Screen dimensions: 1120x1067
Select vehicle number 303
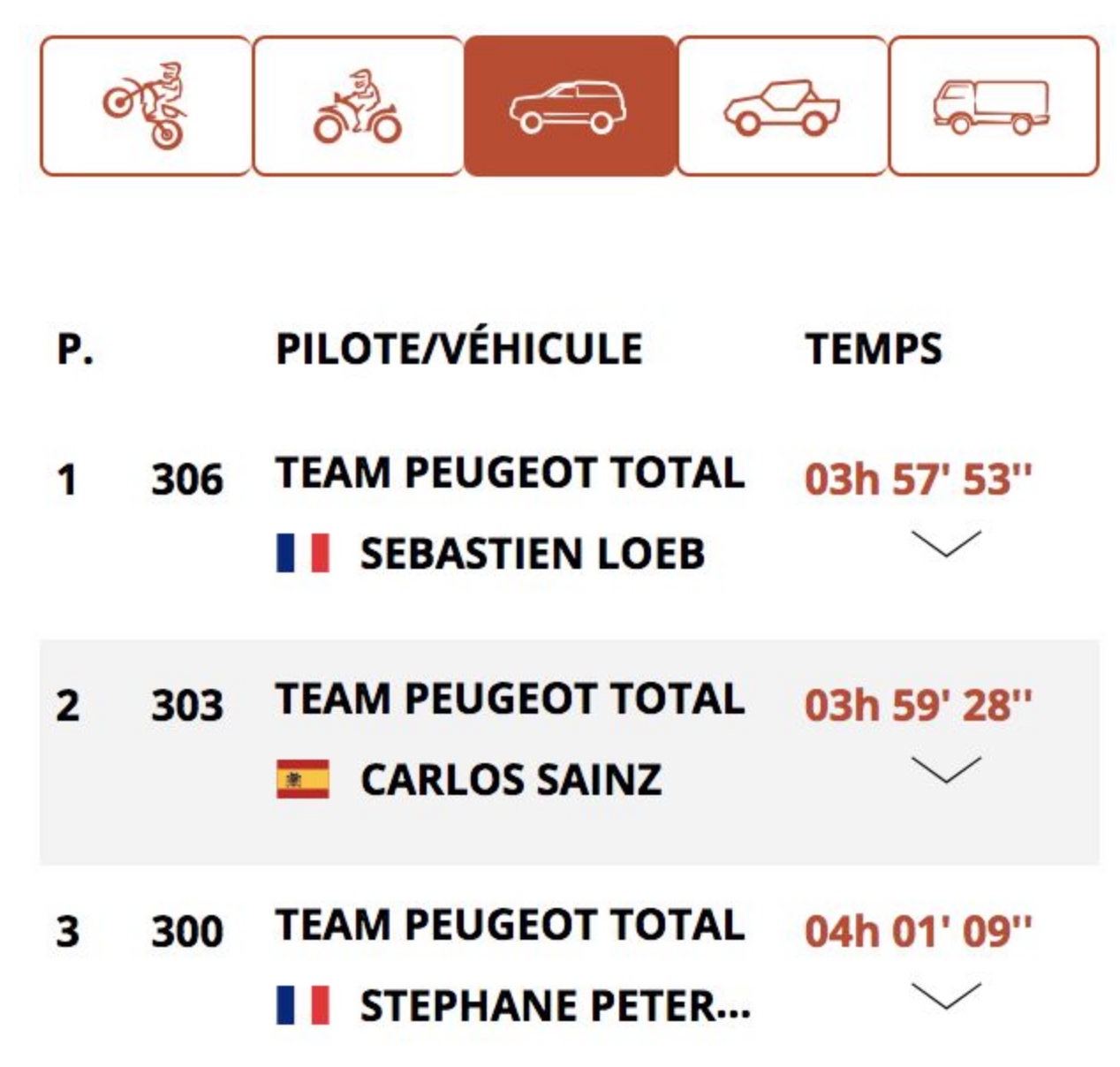click(x=187, y=706)
